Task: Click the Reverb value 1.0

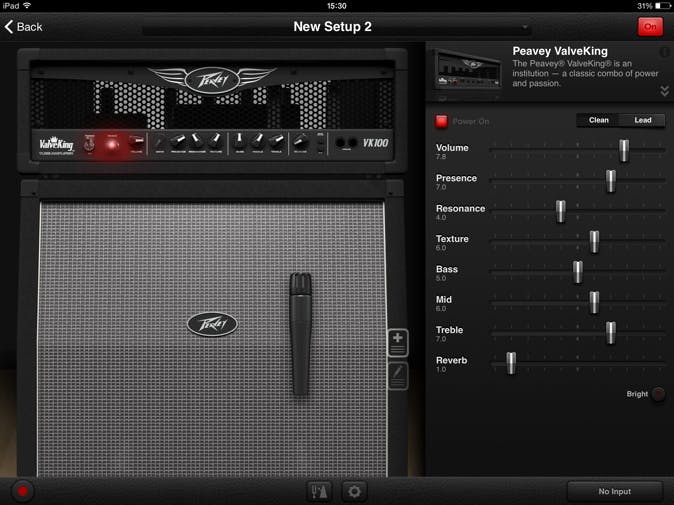Action: coord(441,370)
